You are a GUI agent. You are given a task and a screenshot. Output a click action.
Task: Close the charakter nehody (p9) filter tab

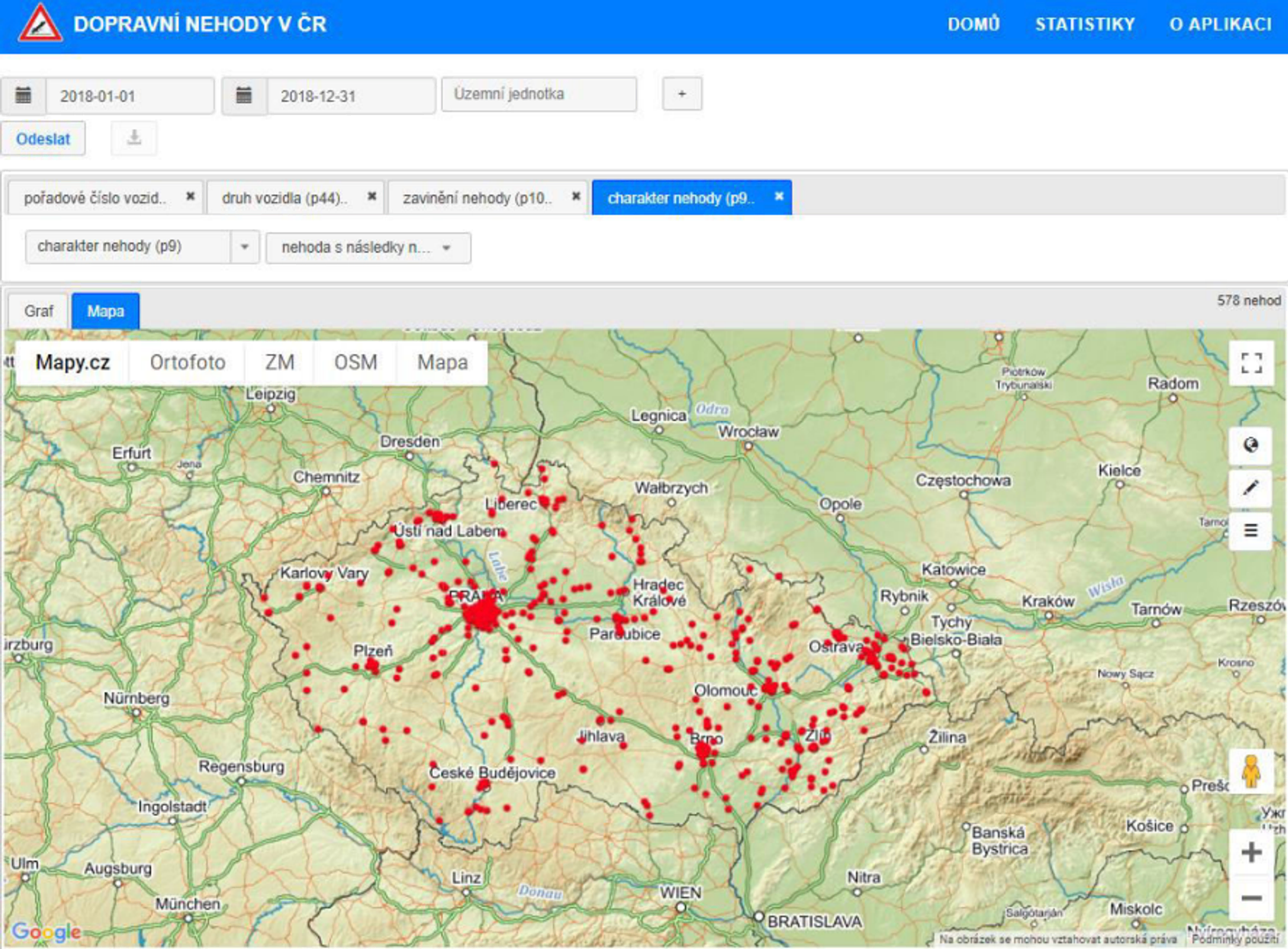click(x=779, y=196)
